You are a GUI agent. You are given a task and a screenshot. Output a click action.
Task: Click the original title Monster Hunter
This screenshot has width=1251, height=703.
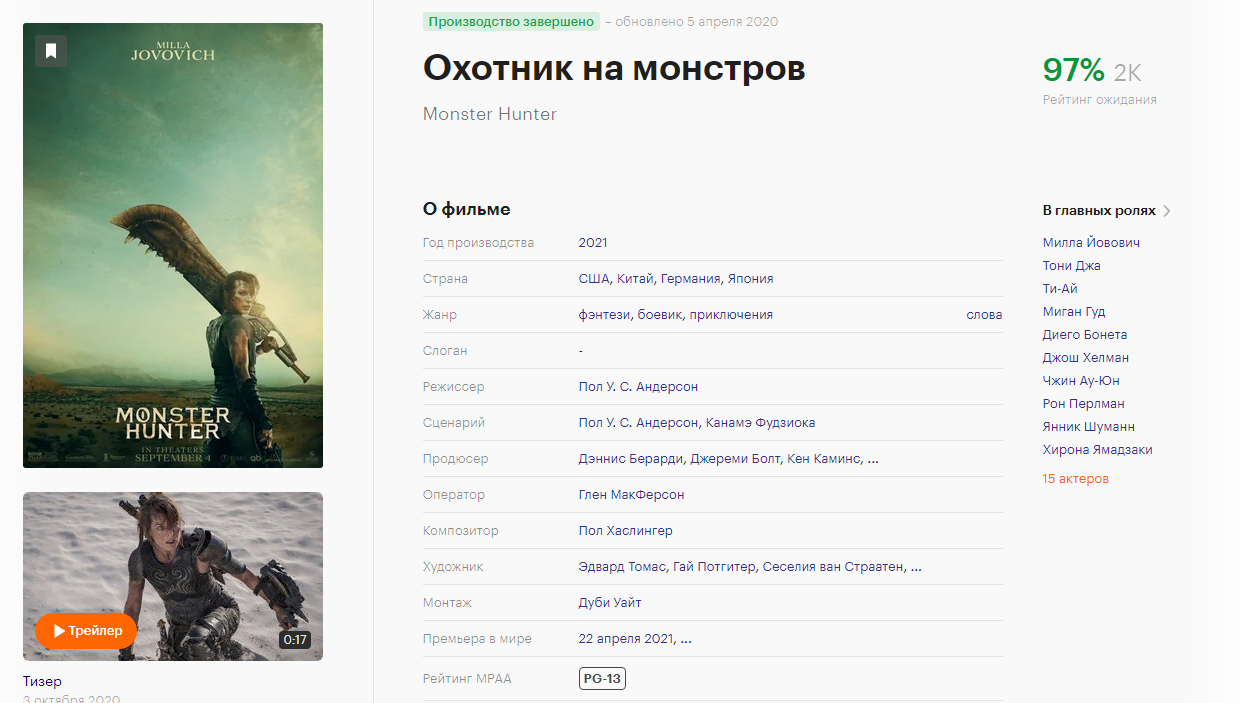[490, 114]
